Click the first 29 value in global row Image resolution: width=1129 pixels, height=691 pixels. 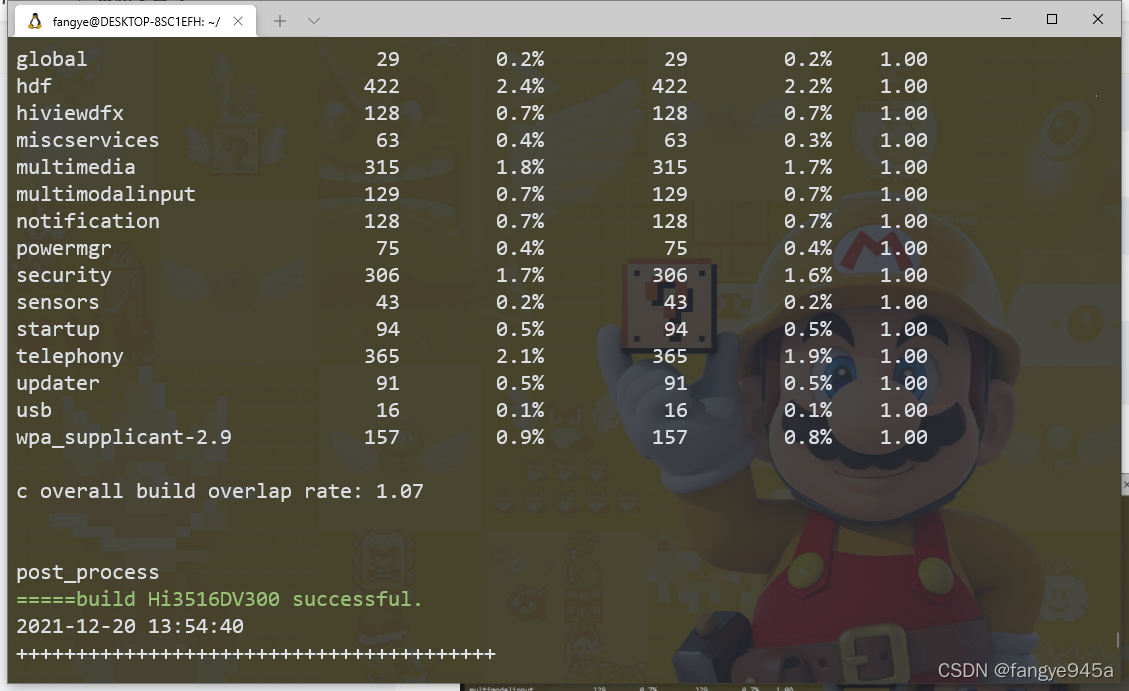pos(387,59)
